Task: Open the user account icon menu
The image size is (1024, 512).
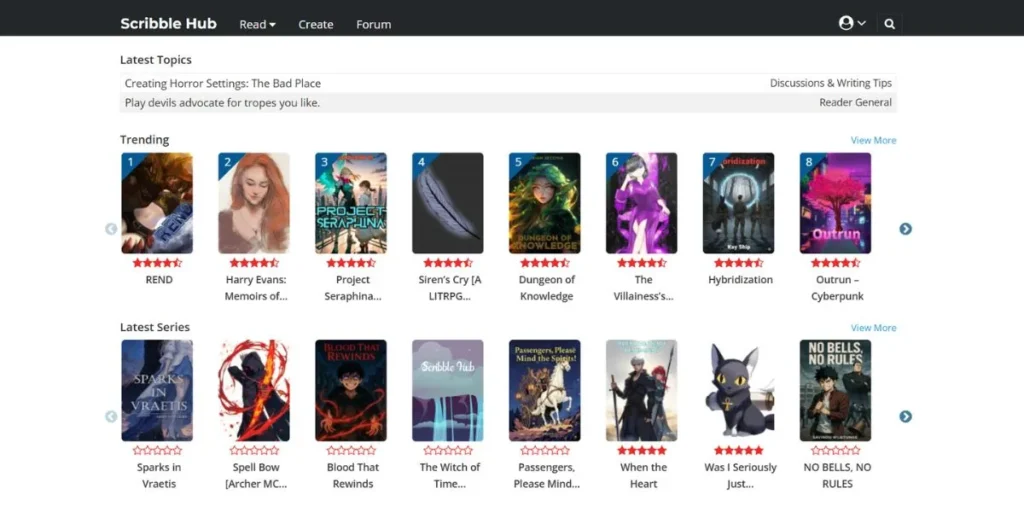Action: pyautogui.click(x=852, y=24)
